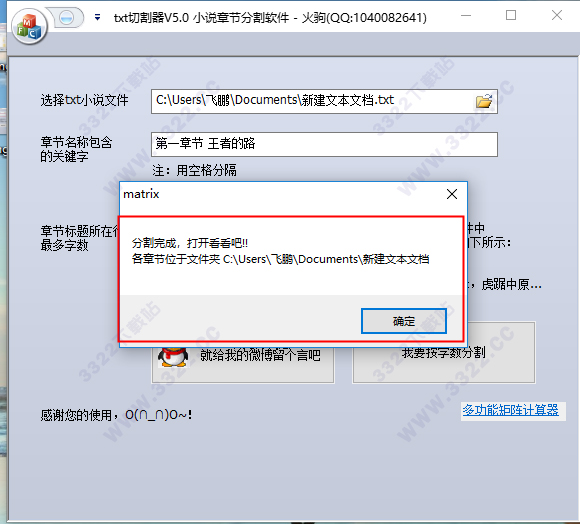Expand the quick access customize arrow
The height and width of the screenshot is (524, 580).
click(x=97, y=17)
